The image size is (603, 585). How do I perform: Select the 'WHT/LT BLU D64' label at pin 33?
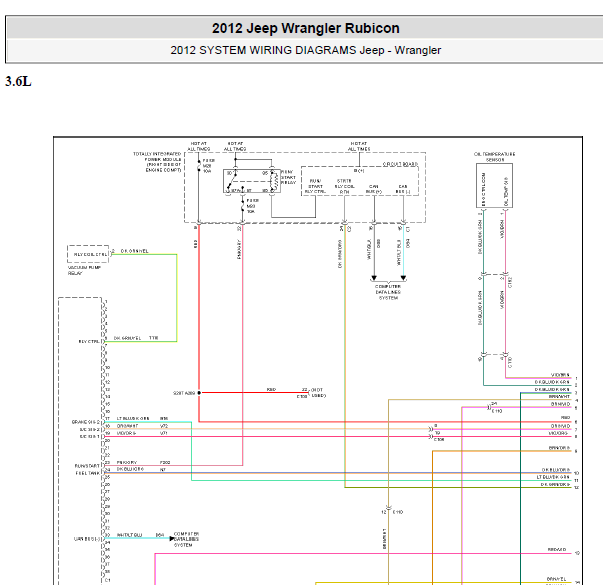pos(140,535)
